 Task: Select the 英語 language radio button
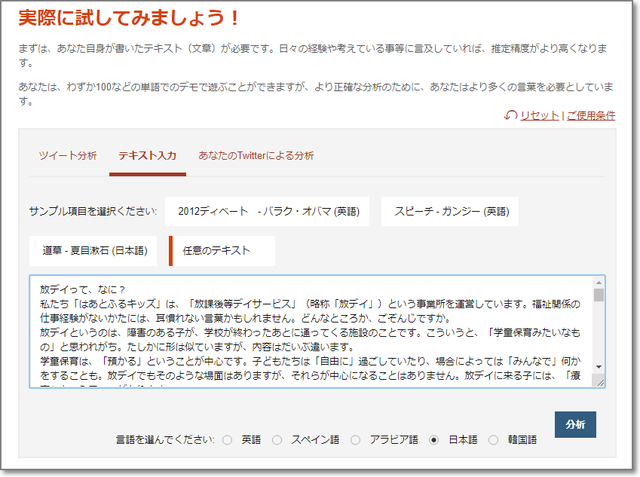[227, 440]
